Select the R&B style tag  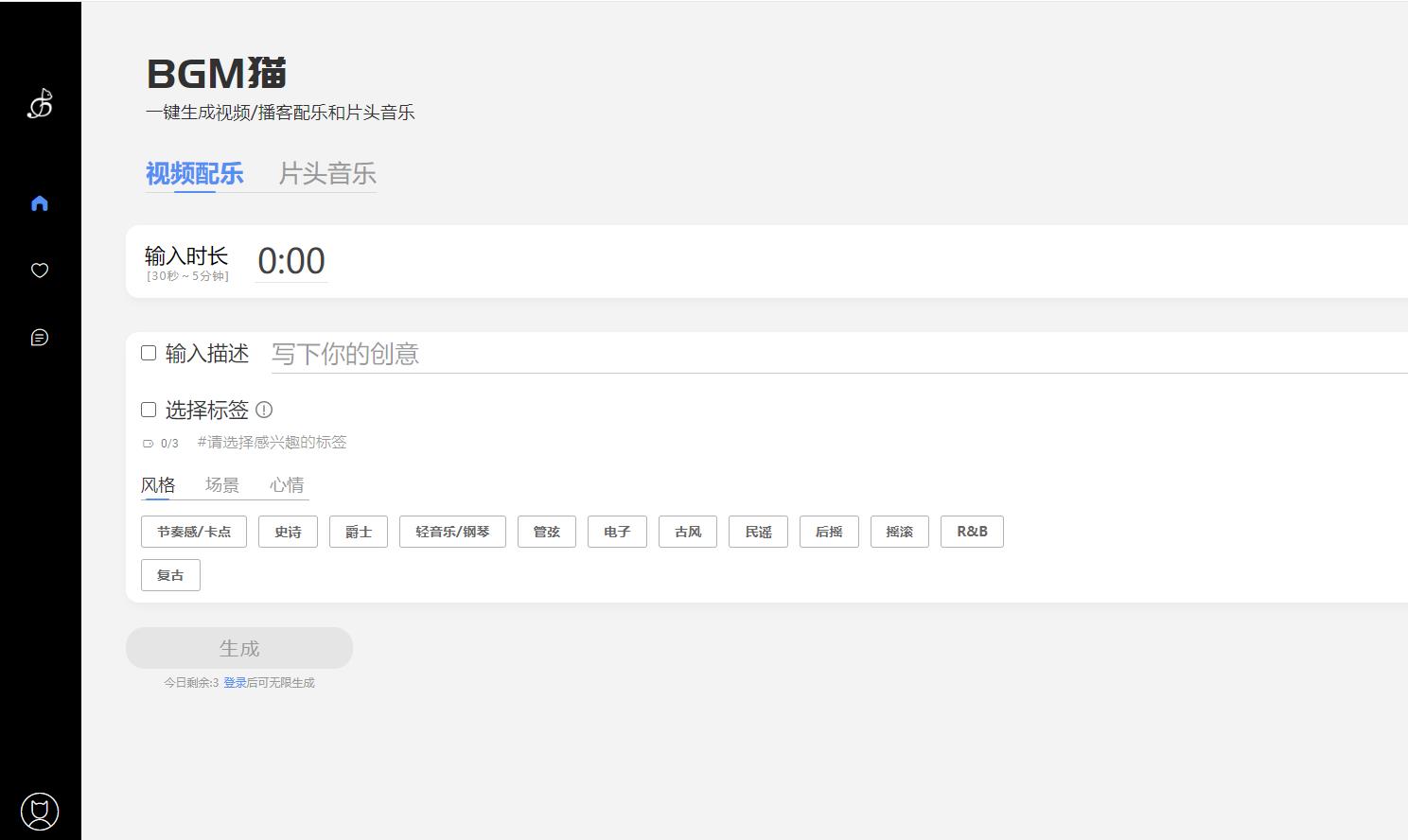coord(972,532)
